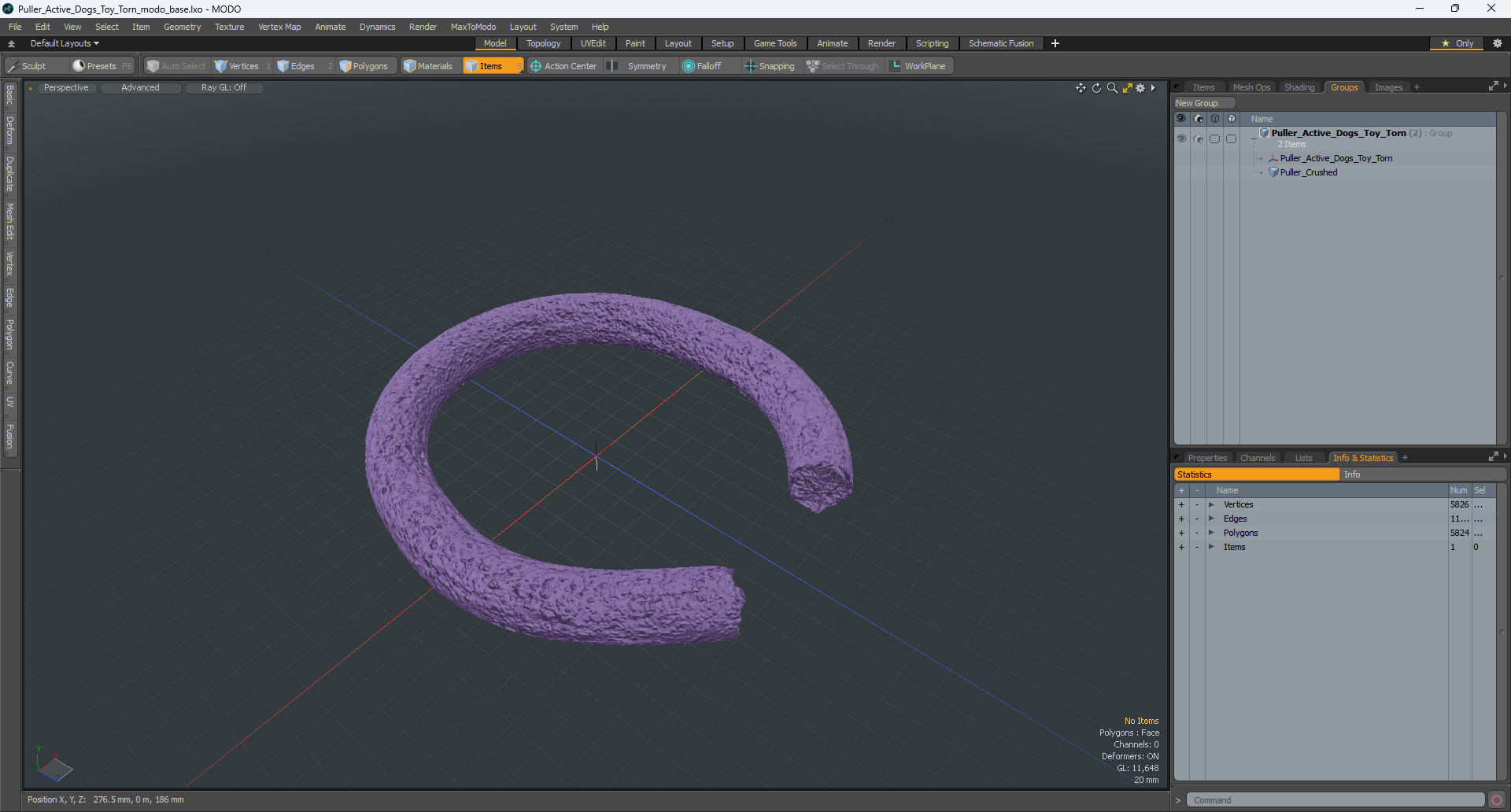The image size is (1511, 812).
Task: Open the Vertex Map menu
Action: coord(279,27)
